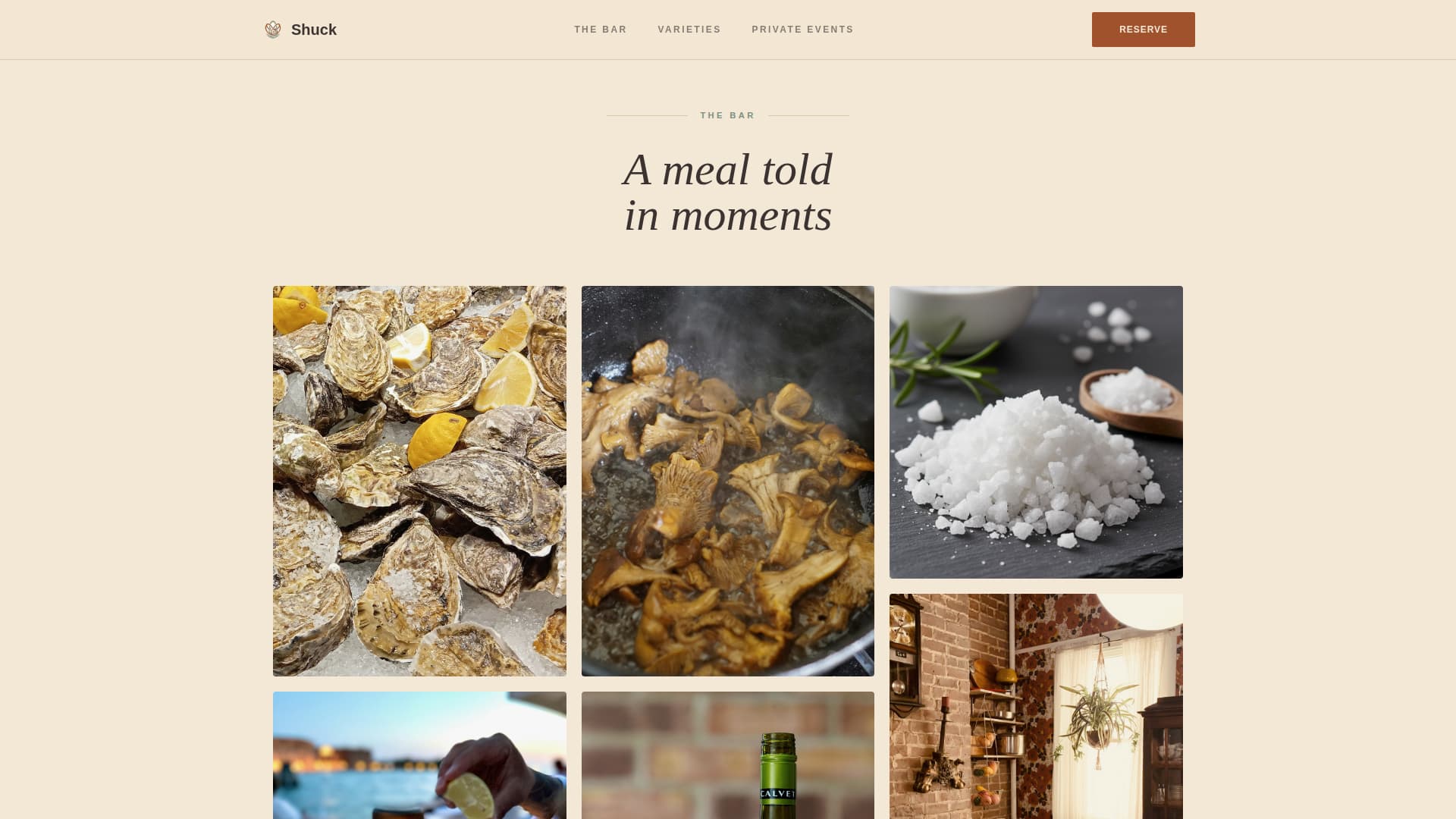This screenshot has height=819, width=1456.
Task: View the brick wall interior photo
Action: point(1036,706)
